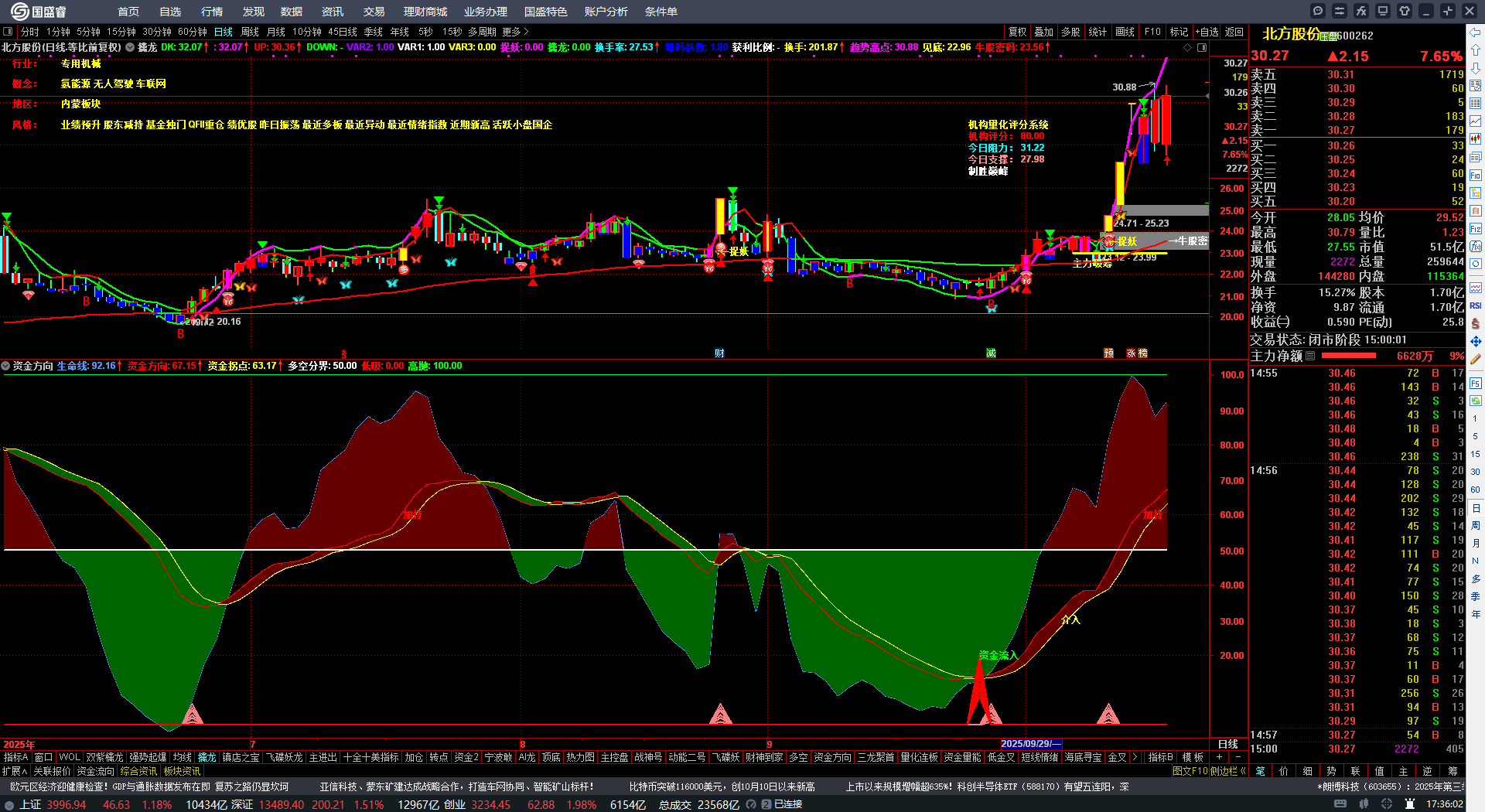Open the 模板 template selector

click(x=1193, y=757)
